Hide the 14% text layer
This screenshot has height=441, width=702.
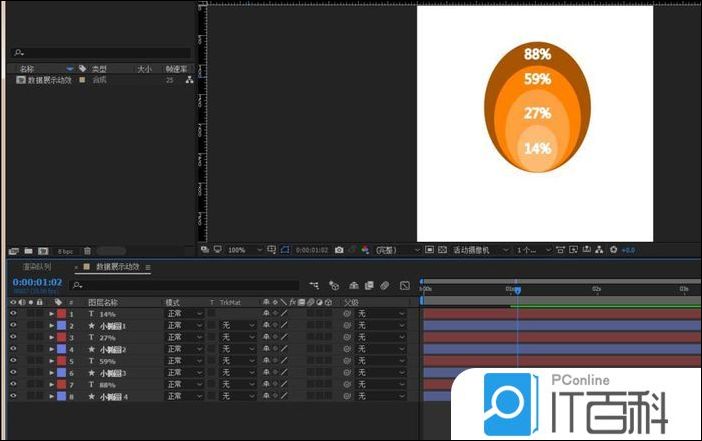click(x=13, y=314)
